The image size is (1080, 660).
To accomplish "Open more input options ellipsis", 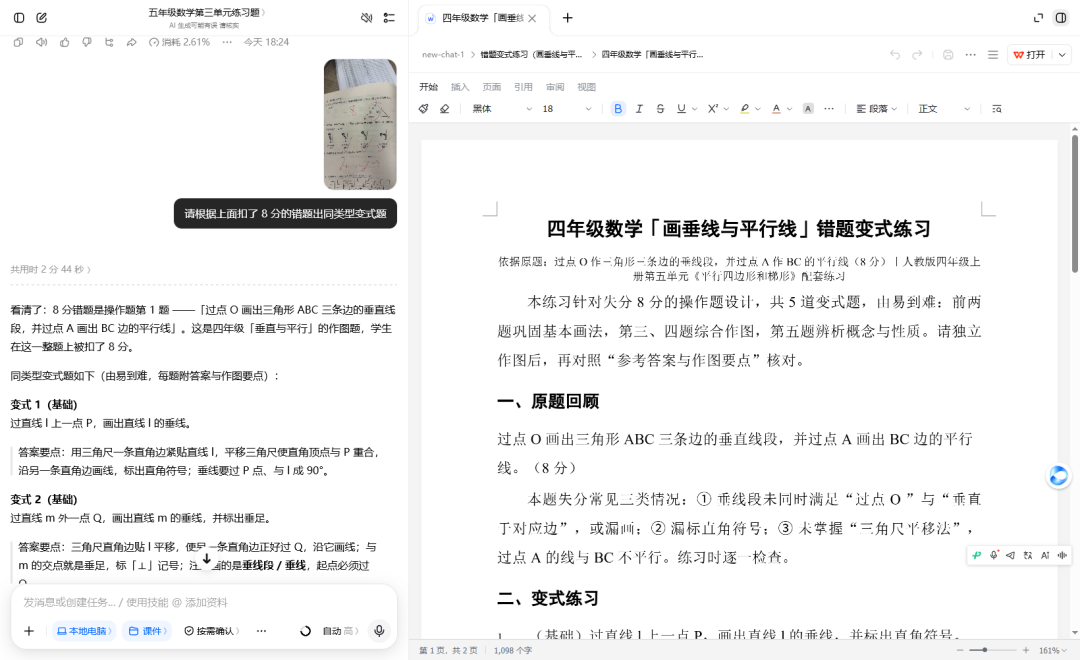I will coord(261,630).
